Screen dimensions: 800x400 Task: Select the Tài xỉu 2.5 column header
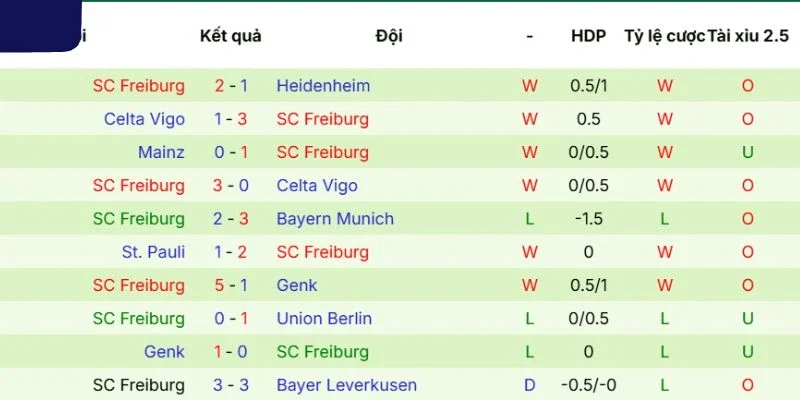pos(748,36)
